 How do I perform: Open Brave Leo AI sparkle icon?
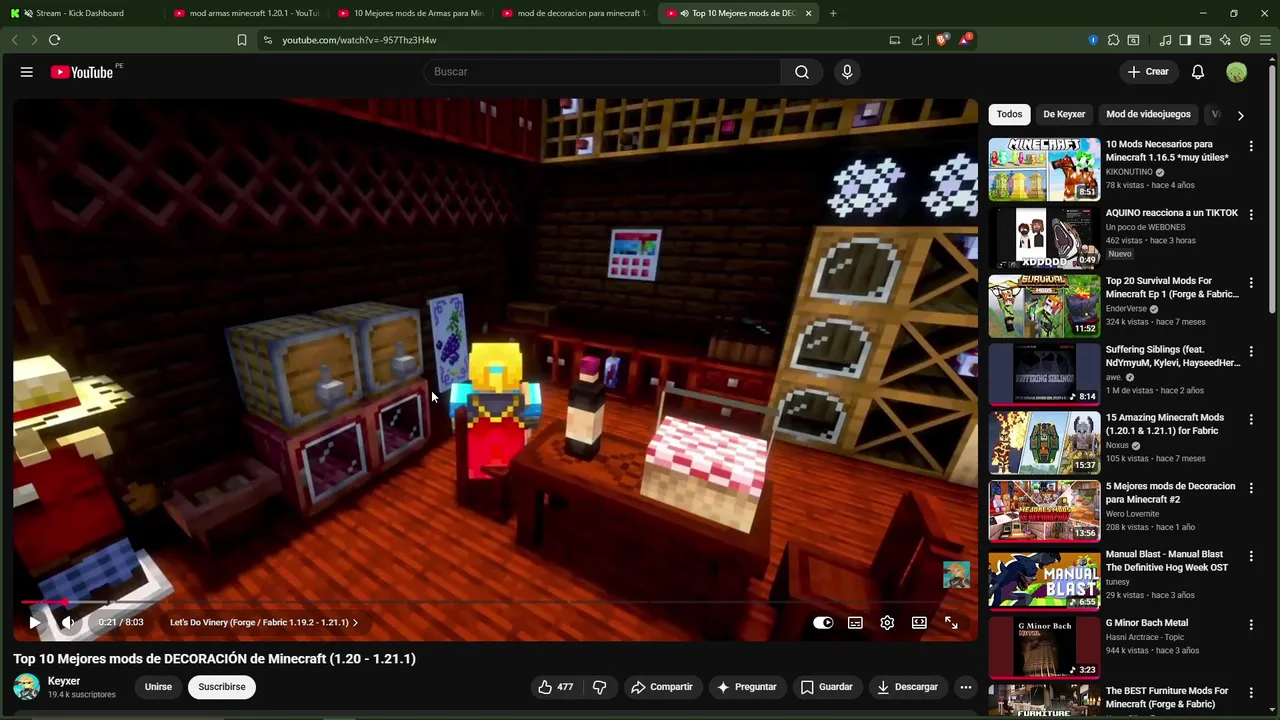pos(1225,40)
